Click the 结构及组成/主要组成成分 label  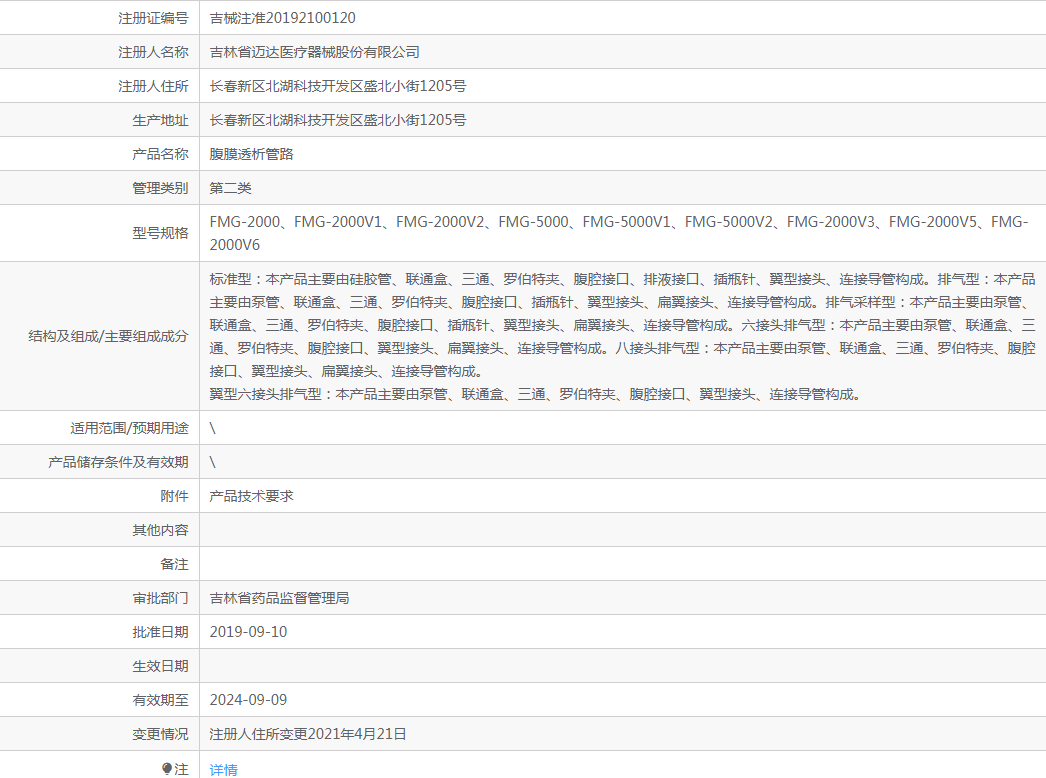point(108,336)
